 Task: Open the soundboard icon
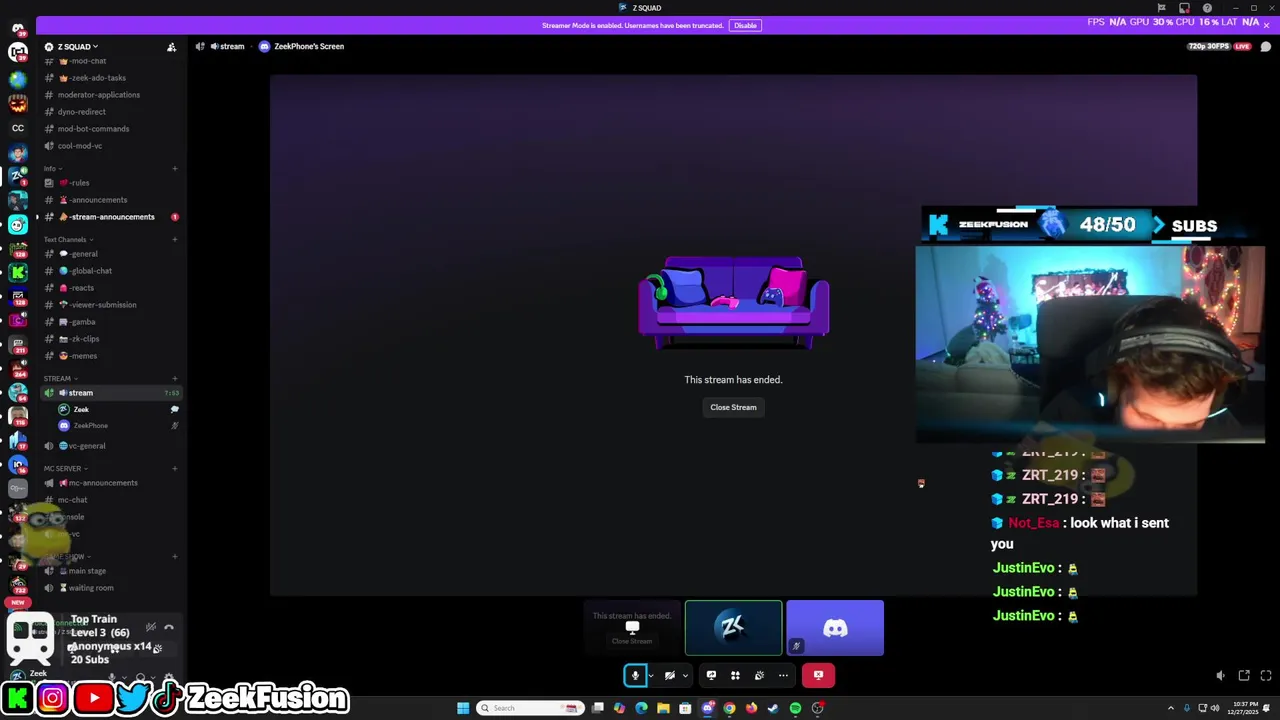[x=759, y=675]
